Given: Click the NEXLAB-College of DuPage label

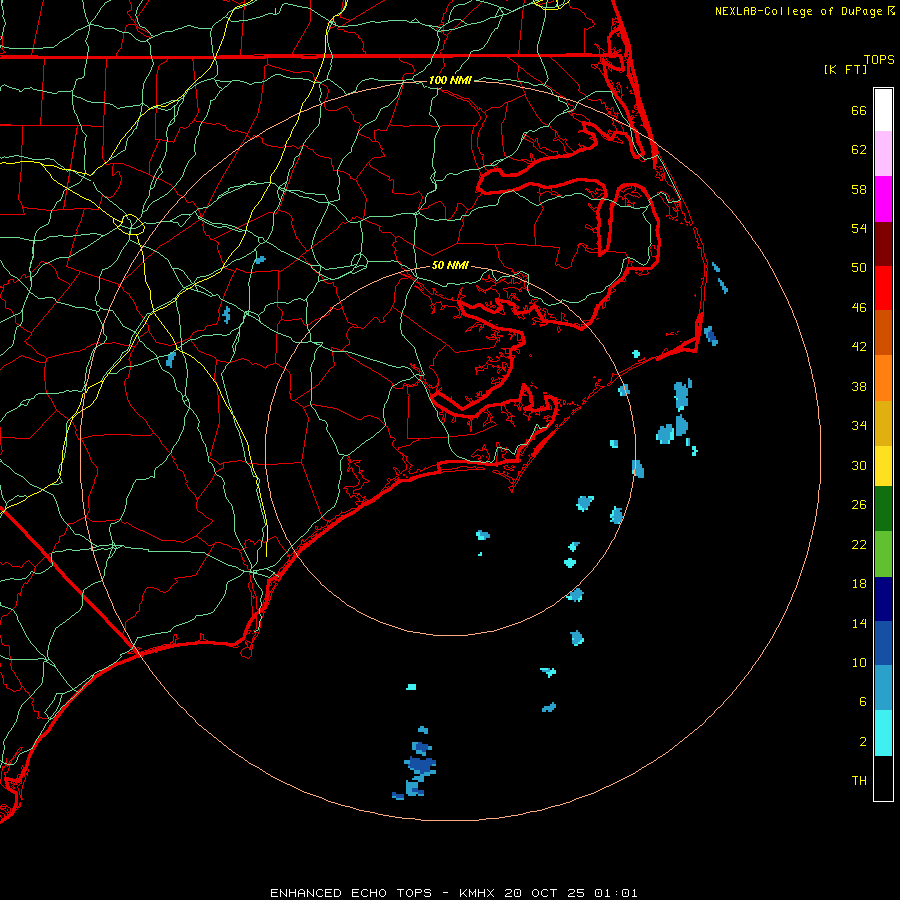Looking at the screenshot, I should click(800, 11).
